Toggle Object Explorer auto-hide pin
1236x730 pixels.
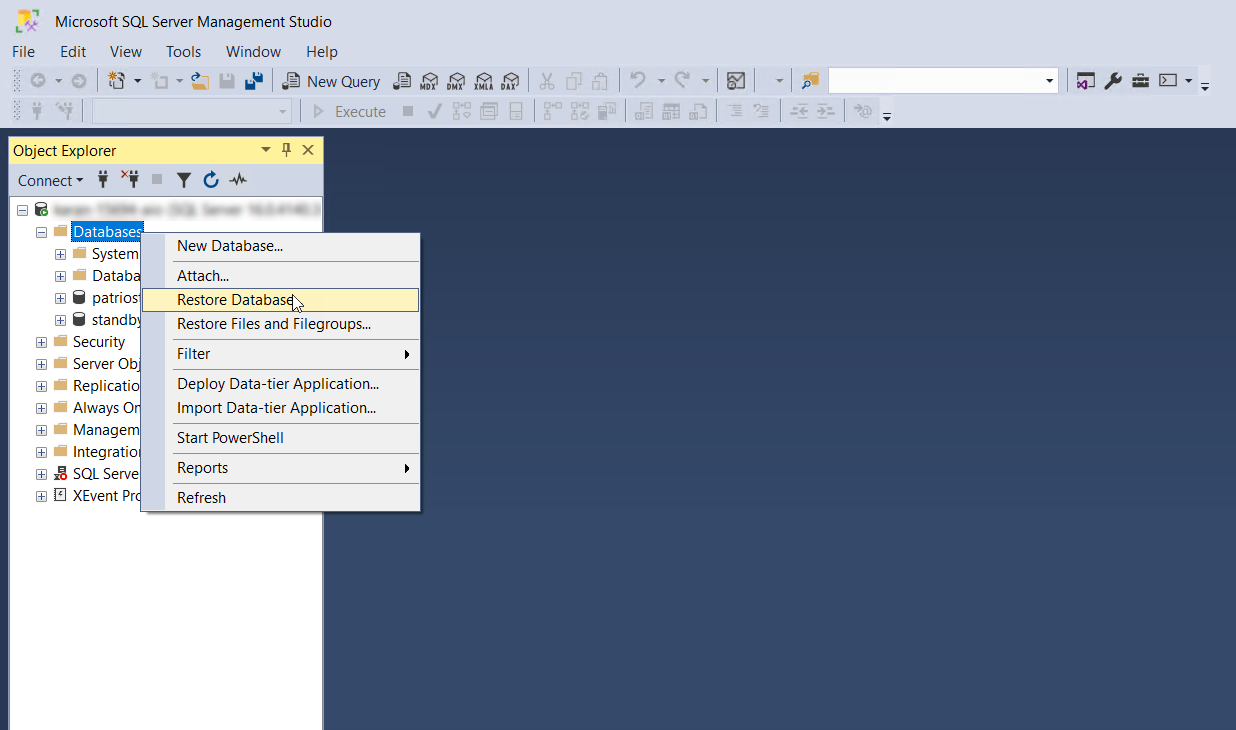[287, 150]
